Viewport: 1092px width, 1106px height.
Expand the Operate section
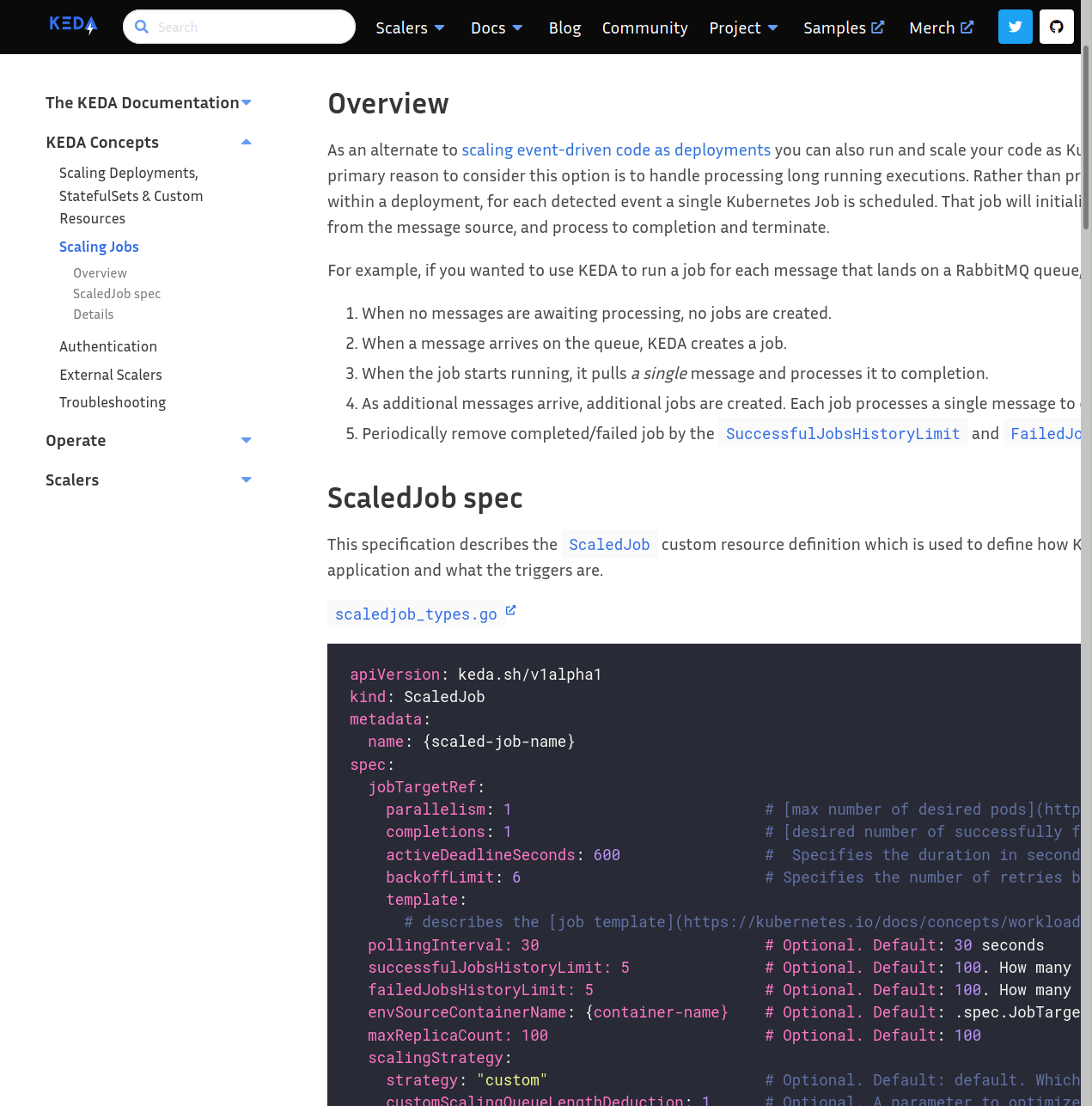[247, 440]
